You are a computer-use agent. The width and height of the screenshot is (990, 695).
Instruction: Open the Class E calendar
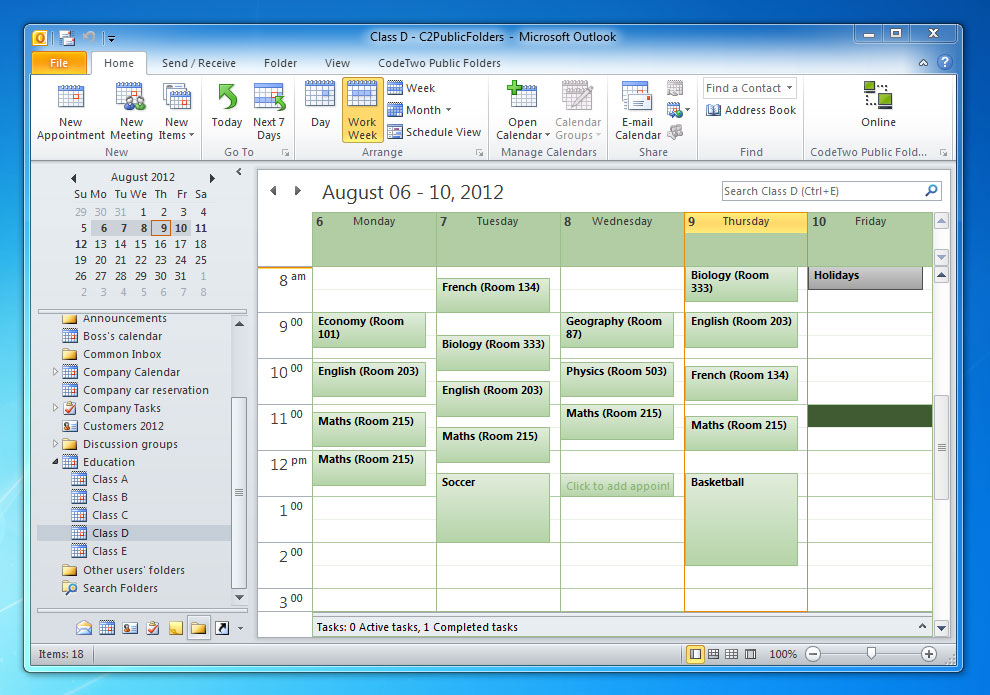click(109, 551)
